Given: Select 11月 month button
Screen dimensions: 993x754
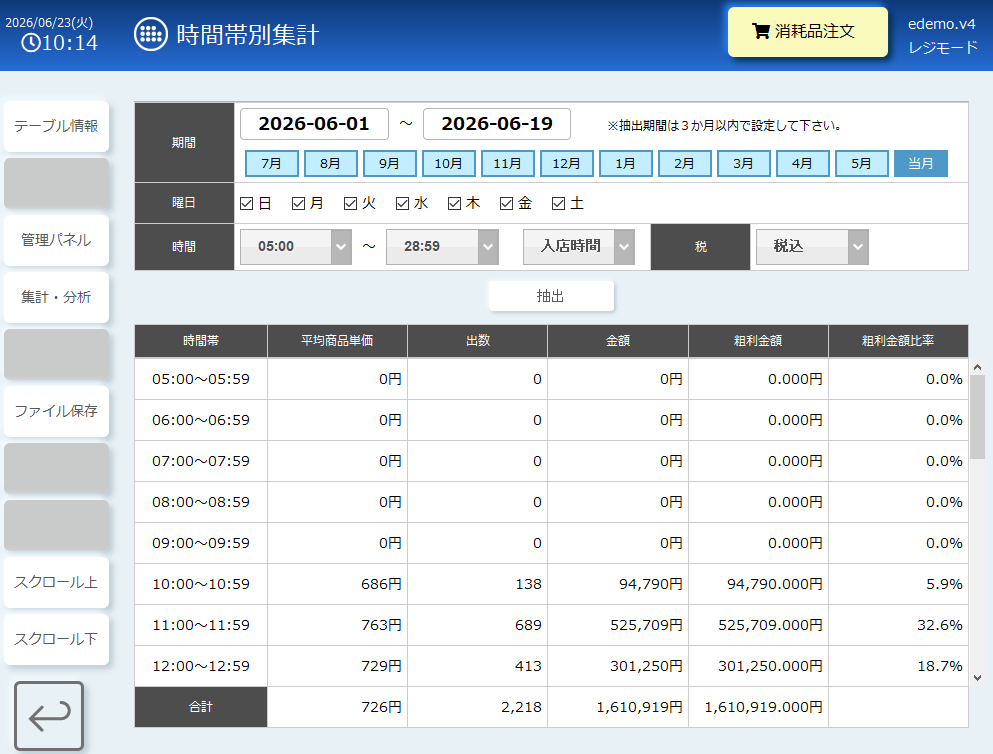Looking at the screenshot, I should (508, 163).
